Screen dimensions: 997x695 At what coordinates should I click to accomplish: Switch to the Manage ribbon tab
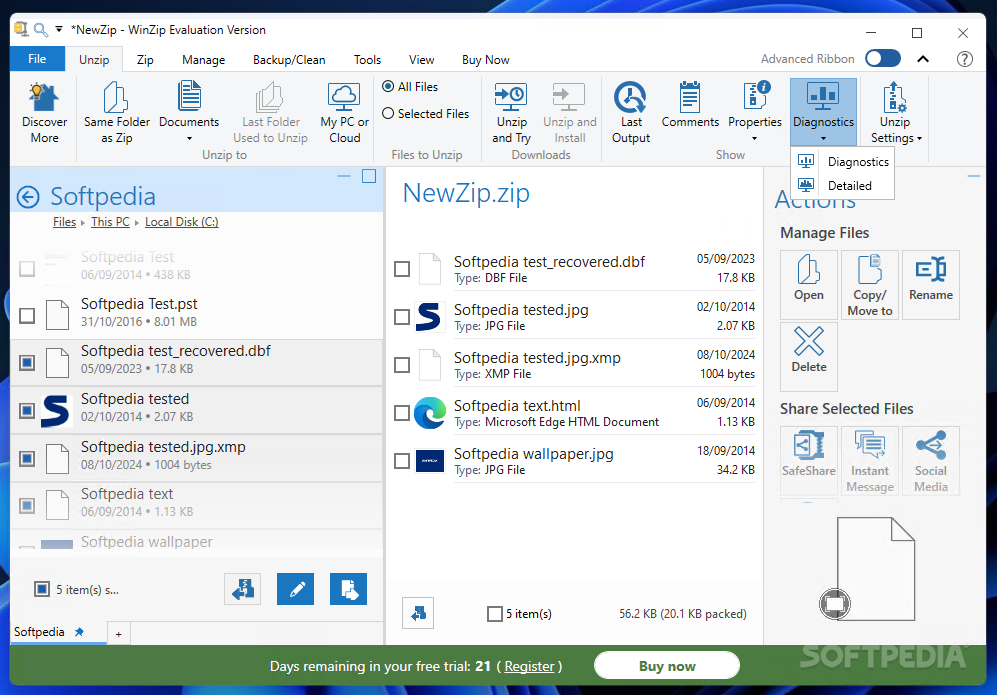coord(203,59)
